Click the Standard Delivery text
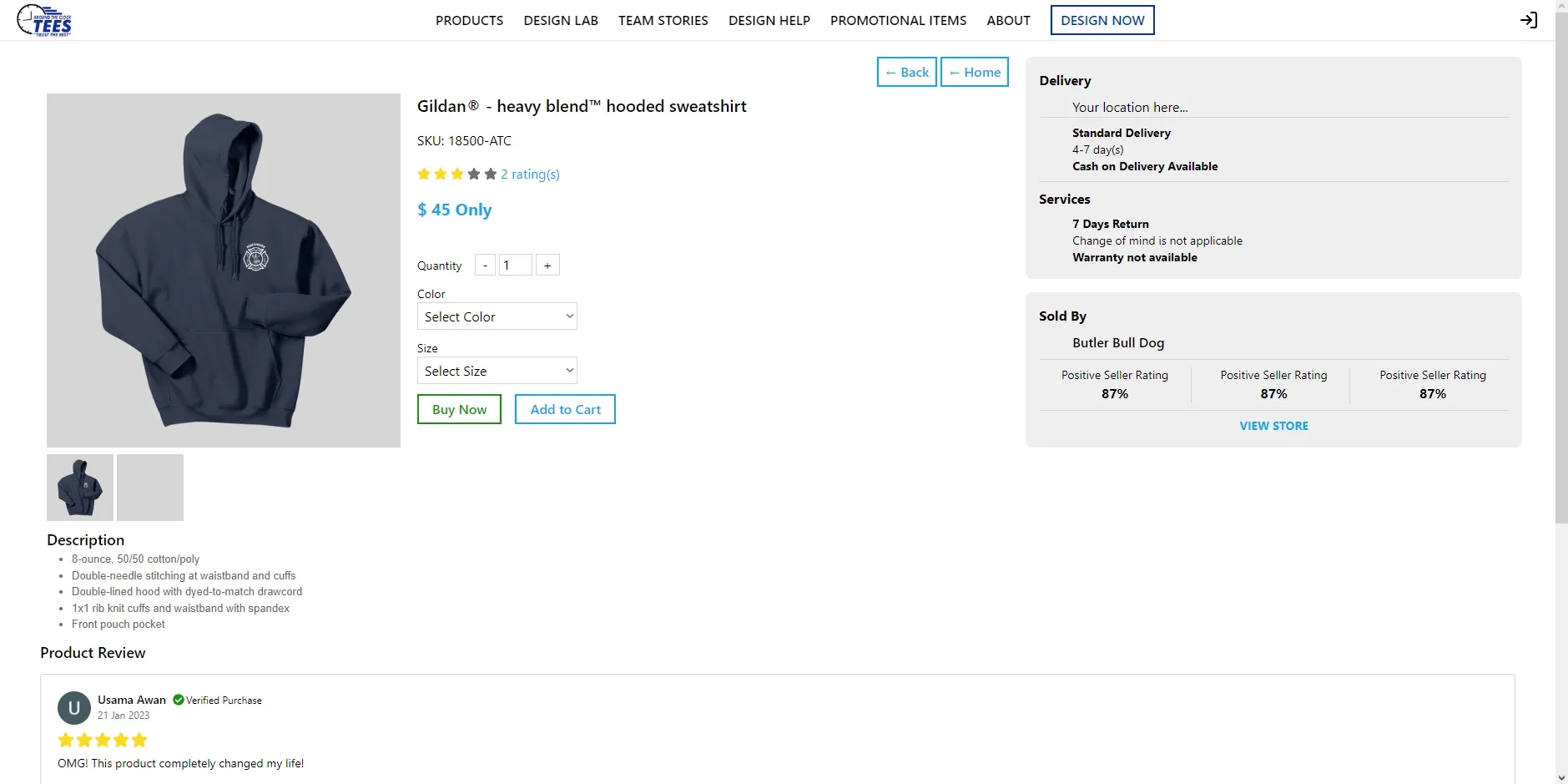The width and height of the screenshot is (1568, 784). (1122, 133)
